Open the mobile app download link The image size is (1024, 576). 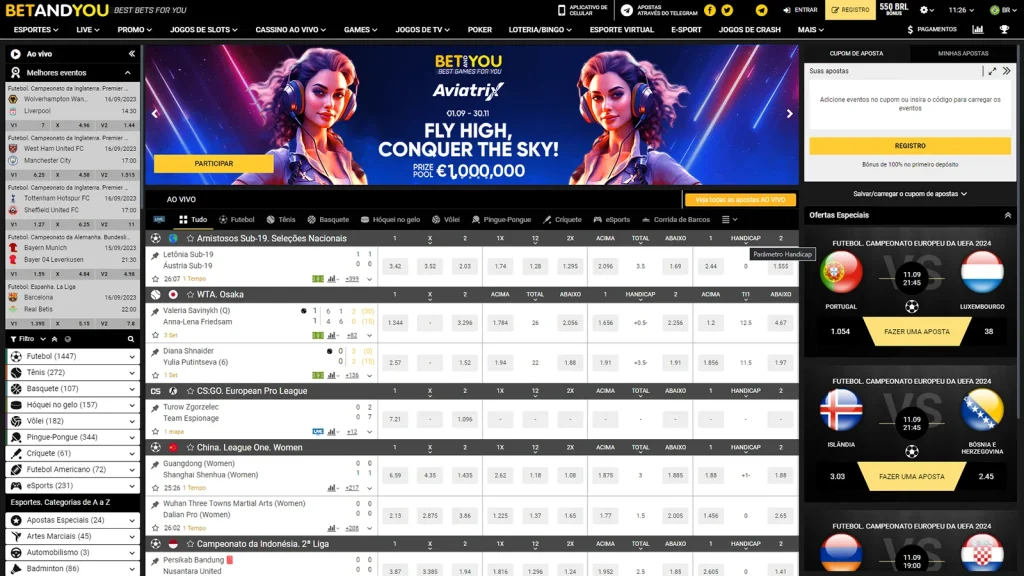click(x=583, y=10)
